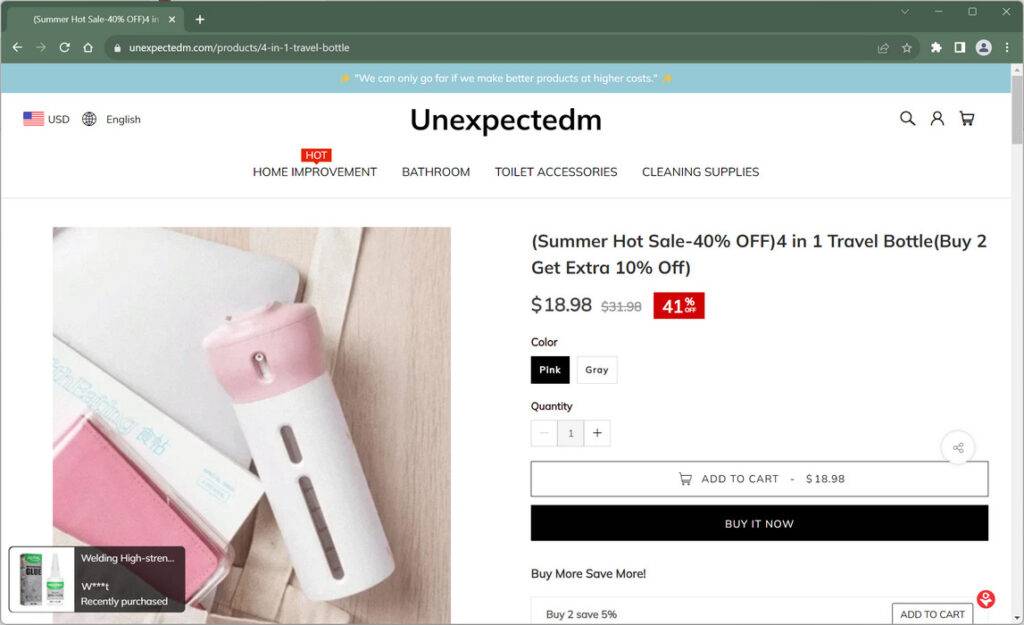Increase quantity with the plus stepper
This screenshot has height=625, width=1024.
click(x=597, y=433)
